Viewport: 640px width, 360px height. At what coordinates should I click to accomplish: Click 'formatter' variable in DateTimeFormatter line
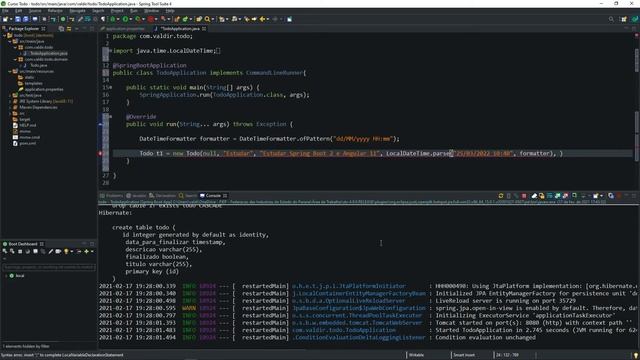tap(215, 139)
